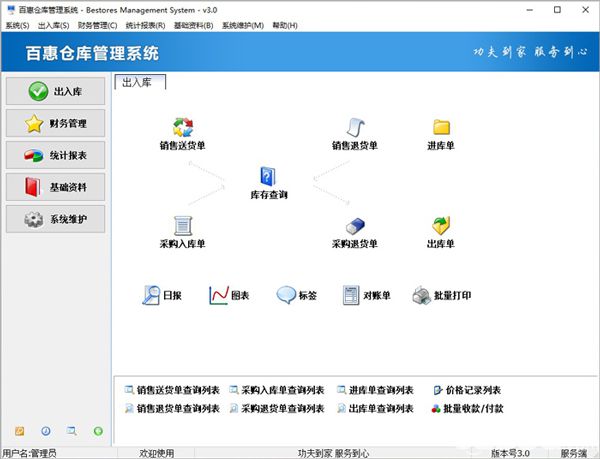Select the 出入库 tab

pyautogui.click(x=140, y=82)
